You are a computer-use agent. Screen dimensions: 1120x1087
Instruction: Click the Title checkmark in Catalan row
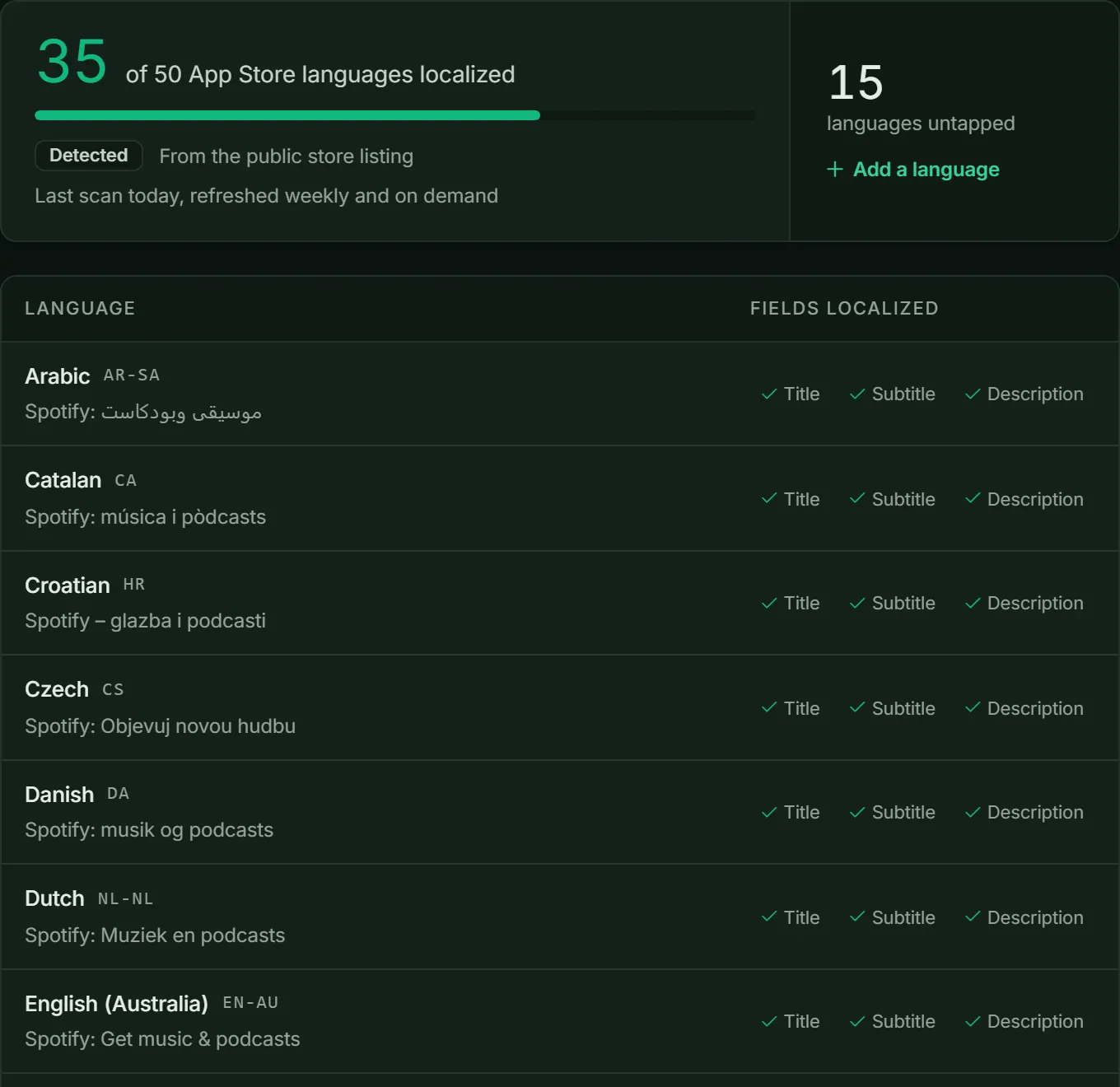click(x=769, y=499)
